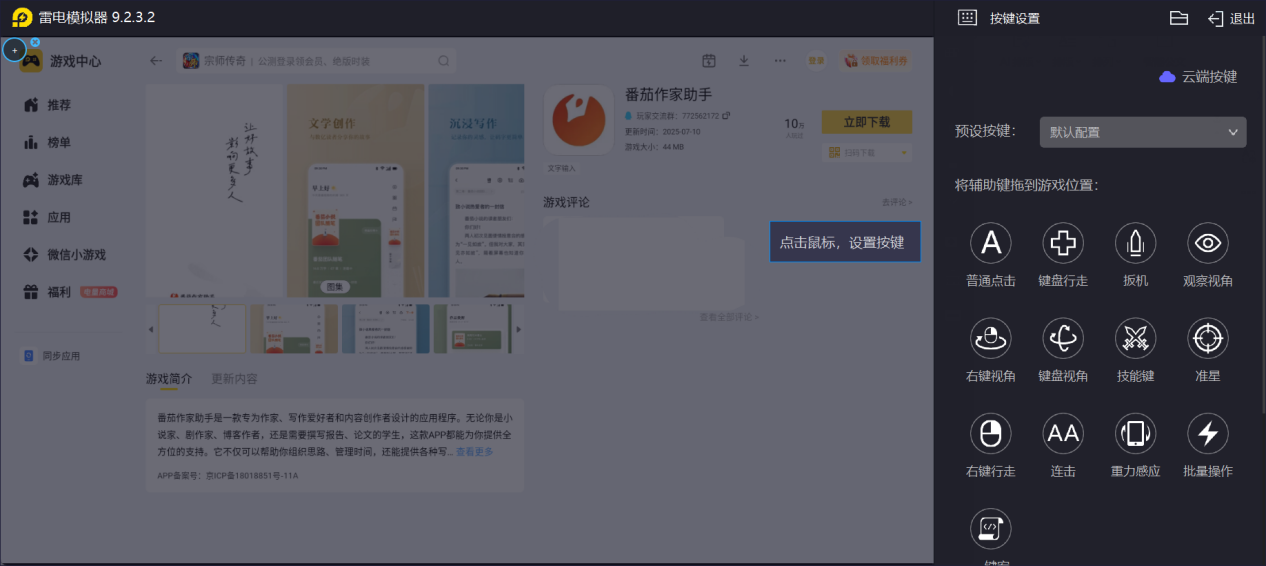Click the search field in game center

tap(316, 61)
